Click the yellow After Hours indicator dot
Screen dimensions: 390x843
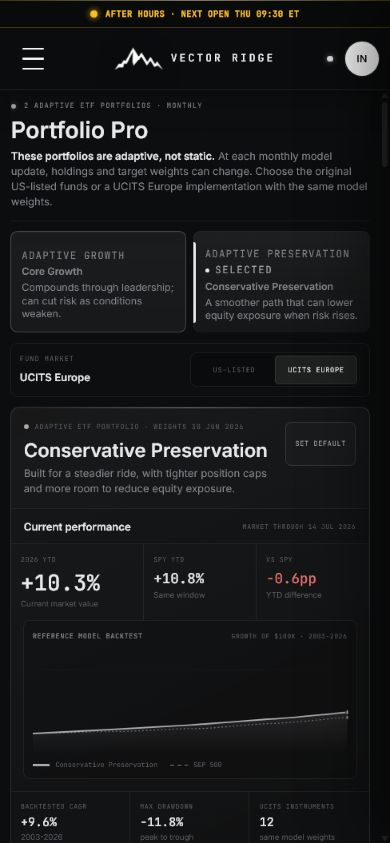94,14
